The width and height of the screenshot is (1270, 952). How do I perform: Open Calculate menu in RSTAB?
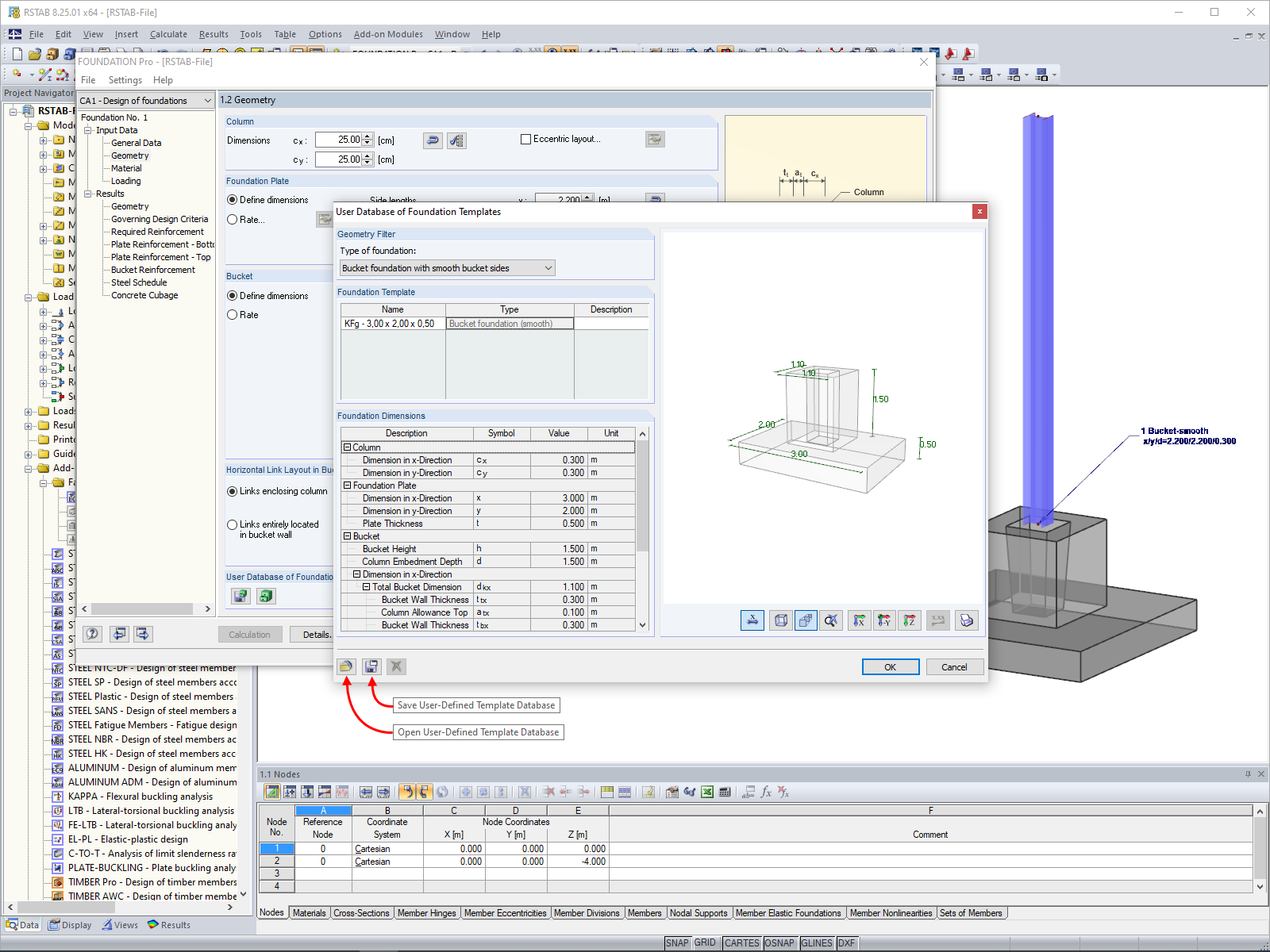click(168, 34)
